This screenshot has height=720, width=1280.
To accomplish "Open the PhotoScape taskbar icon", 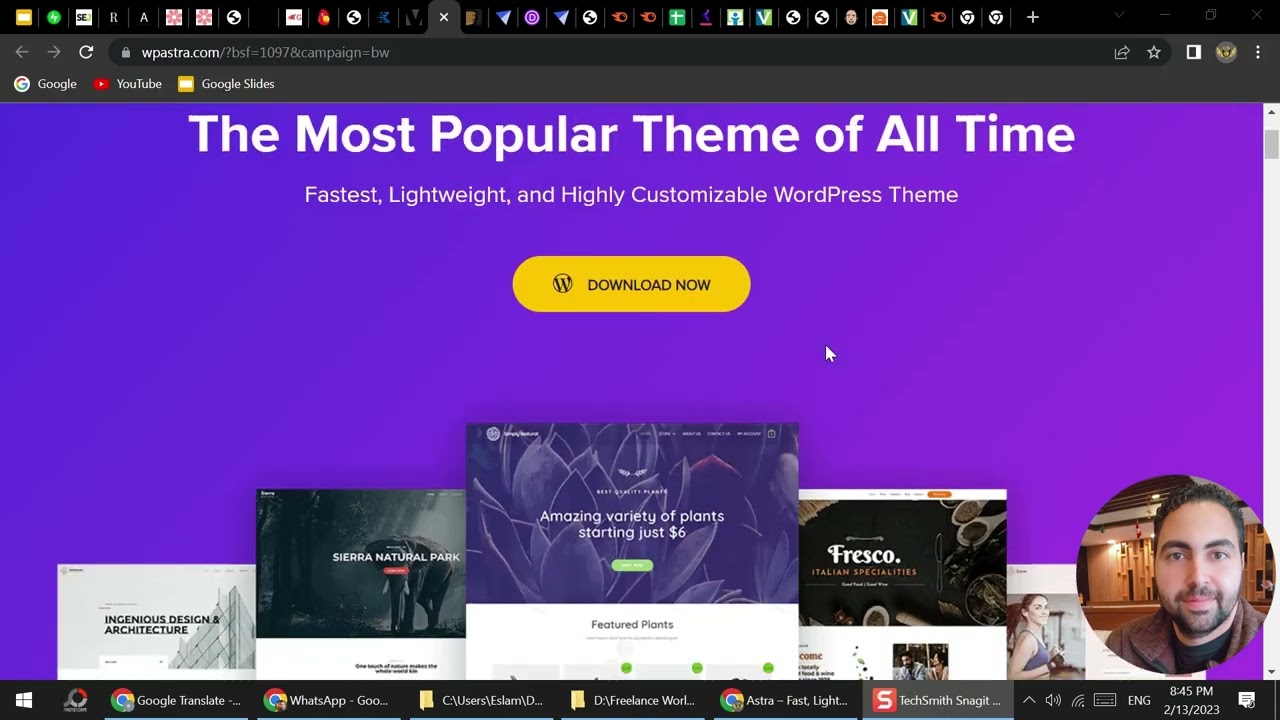I will pos(75,700).
